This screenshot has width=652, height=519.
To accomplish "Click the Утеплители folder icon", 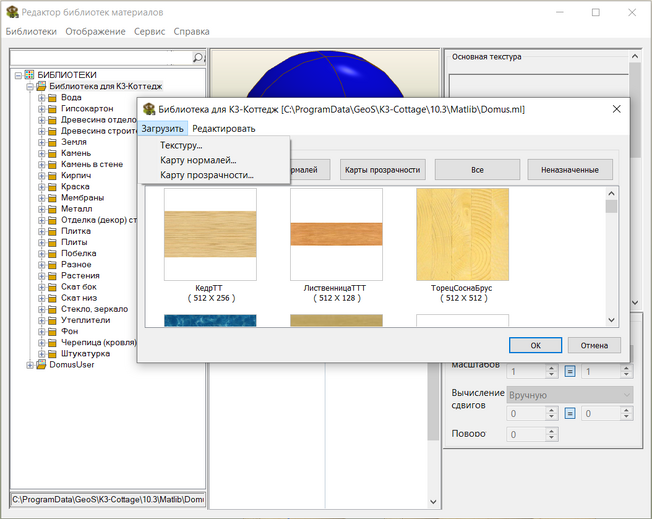I will [52, 321].
